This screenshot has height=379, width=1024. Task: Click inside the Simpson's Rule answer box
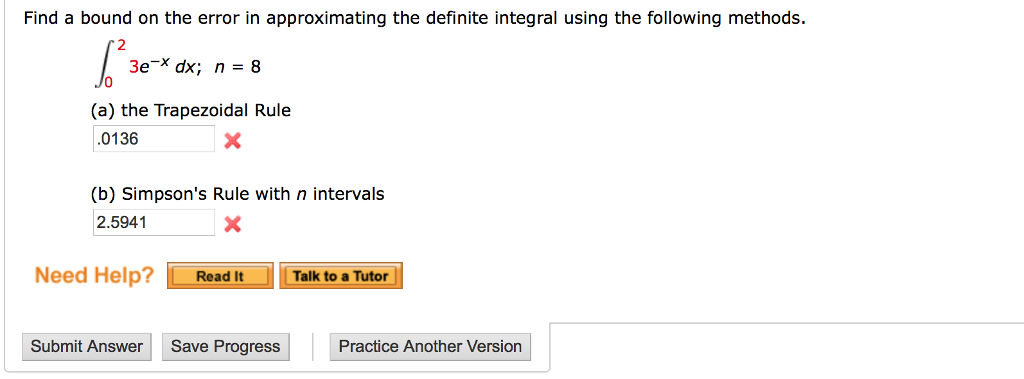coord(153,223)
